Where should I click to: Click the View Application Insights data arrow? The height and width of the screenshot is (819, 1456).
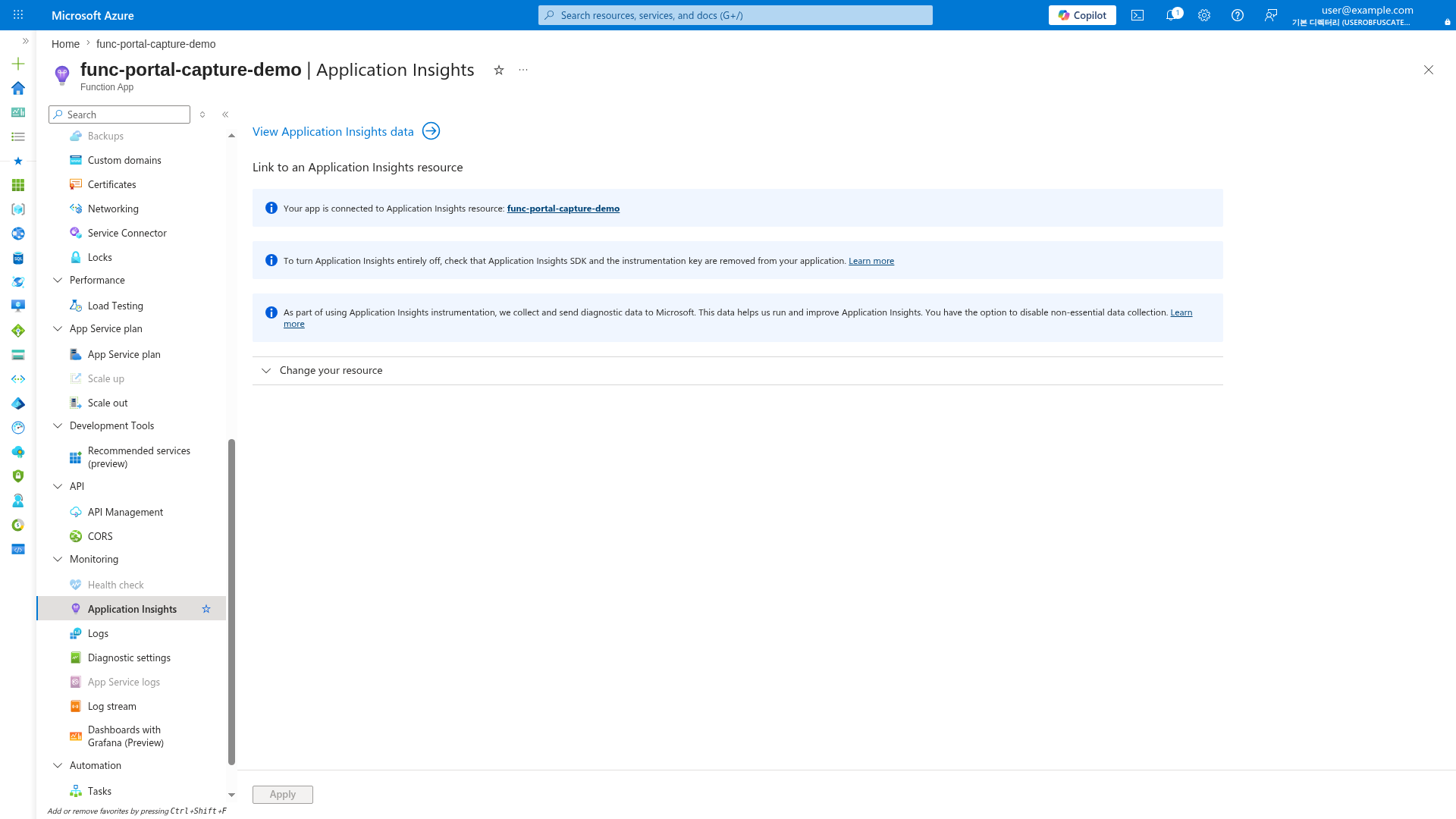[x=431, y=131]
